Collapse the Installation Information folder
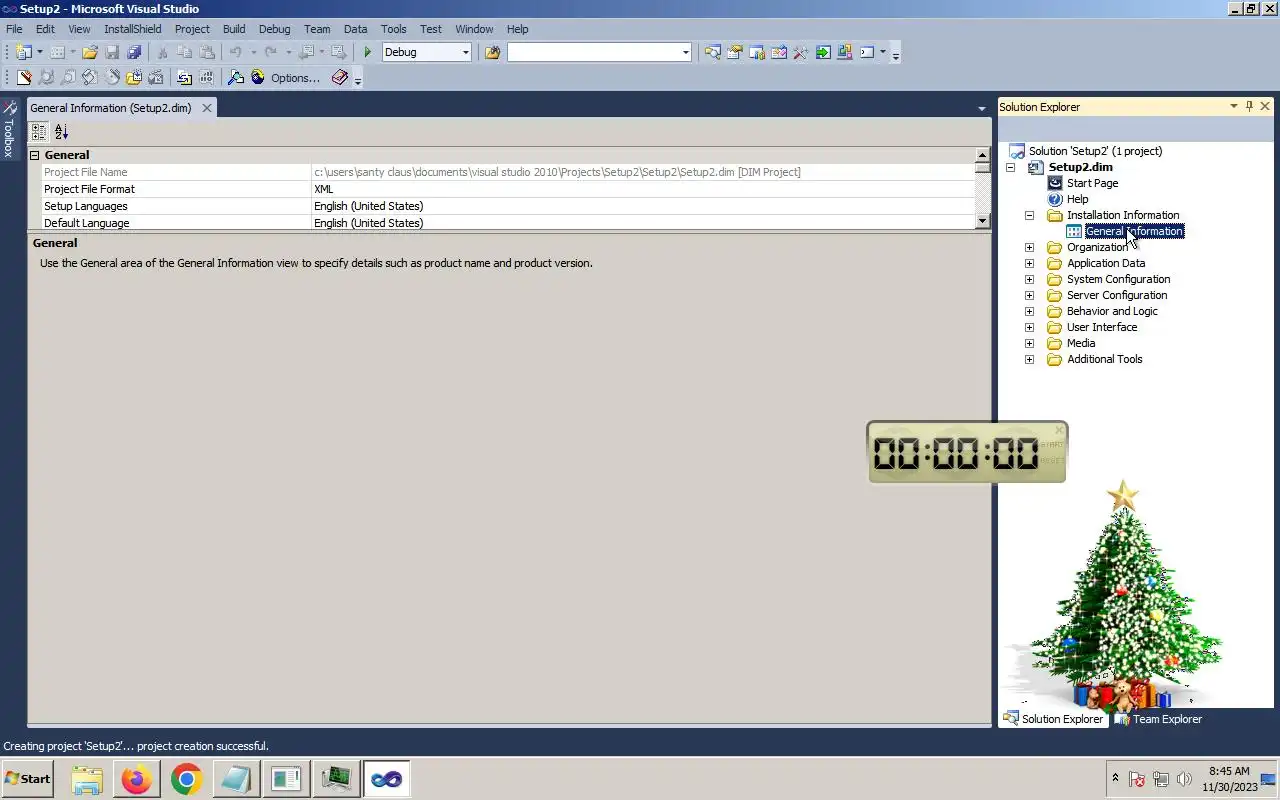Screen dimensions: 1280x800 [x=1029, y=215]
